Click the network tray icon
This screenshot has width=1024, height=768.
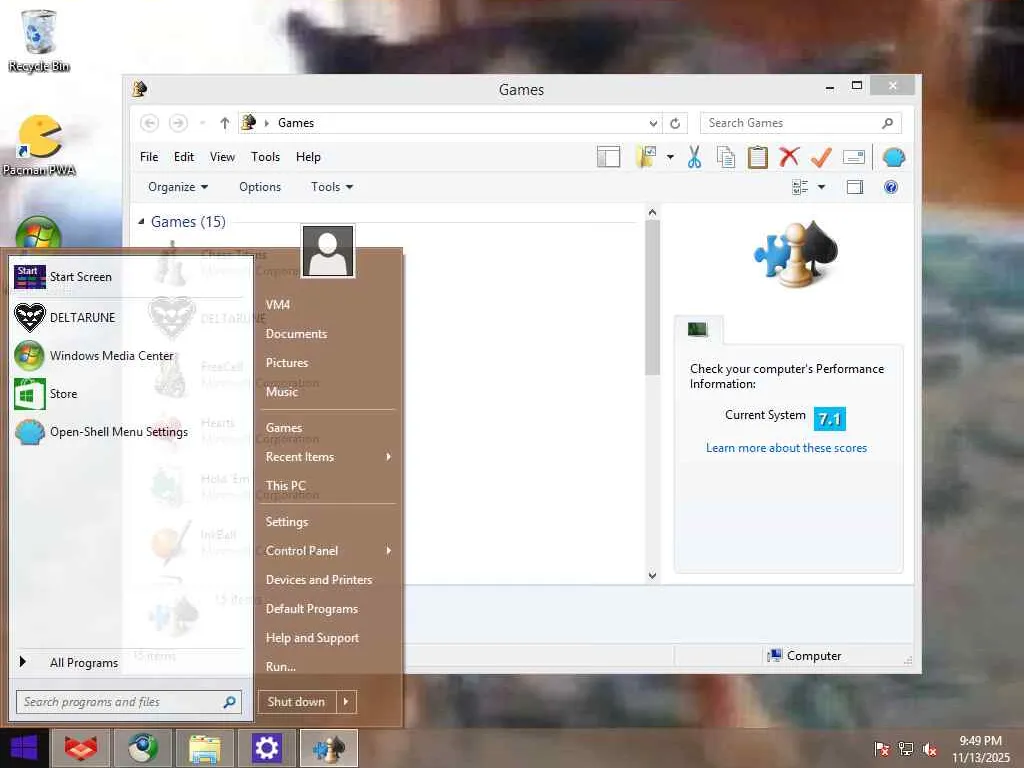(x=906, y=749)
